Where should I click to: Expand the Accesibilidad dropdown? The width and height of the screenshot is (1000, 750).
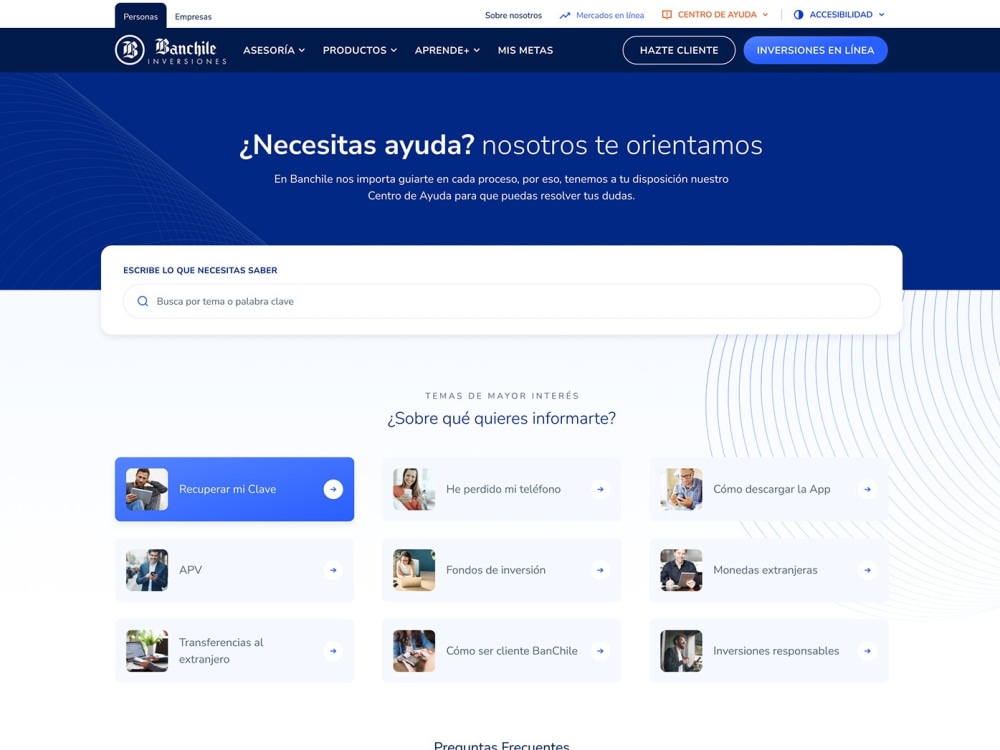[839, 15]
